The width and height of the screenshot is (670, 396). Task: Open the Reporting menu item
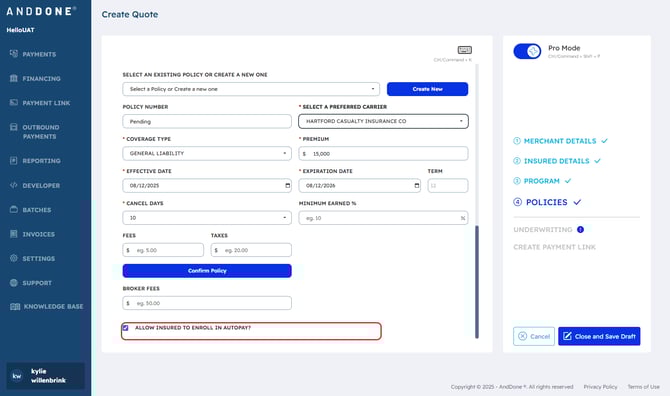click(41, 161)
